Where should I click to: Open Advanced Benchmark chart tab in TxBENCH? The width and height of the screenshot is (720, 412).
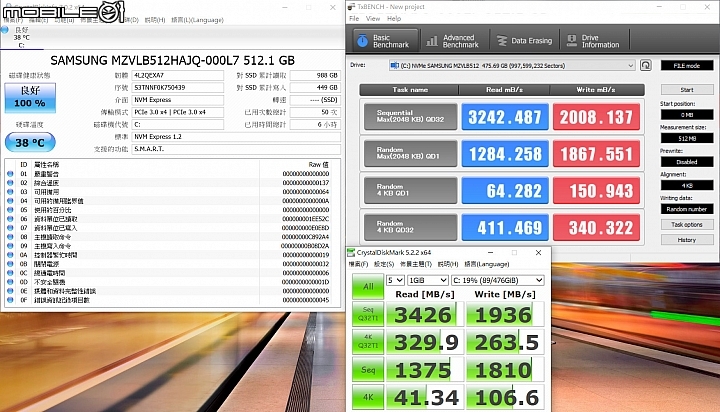tap(453, 41)
